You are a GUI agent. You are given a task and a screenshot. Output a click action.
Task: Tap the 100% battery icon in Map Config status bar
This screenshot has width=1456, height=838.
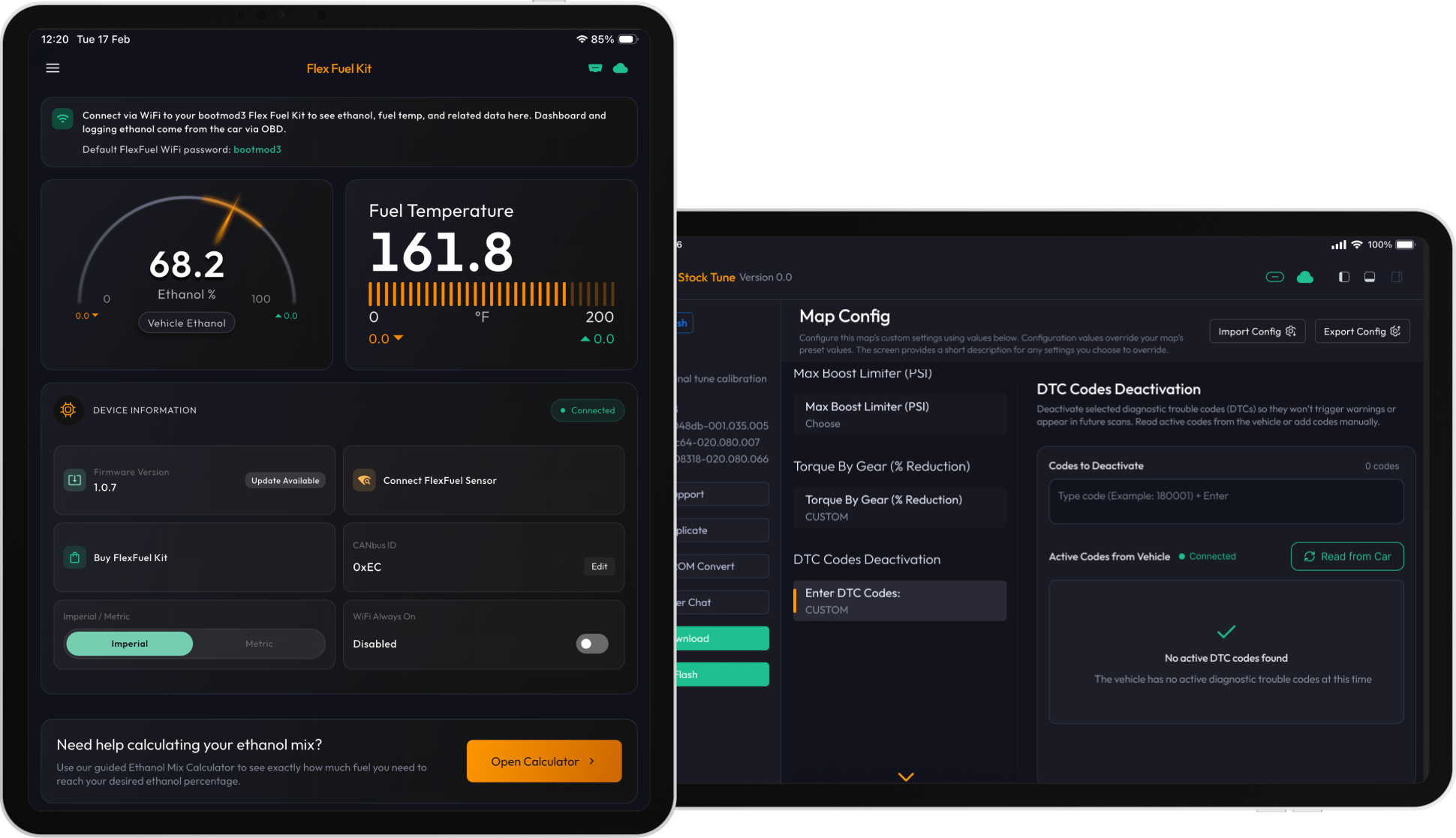1406,245
